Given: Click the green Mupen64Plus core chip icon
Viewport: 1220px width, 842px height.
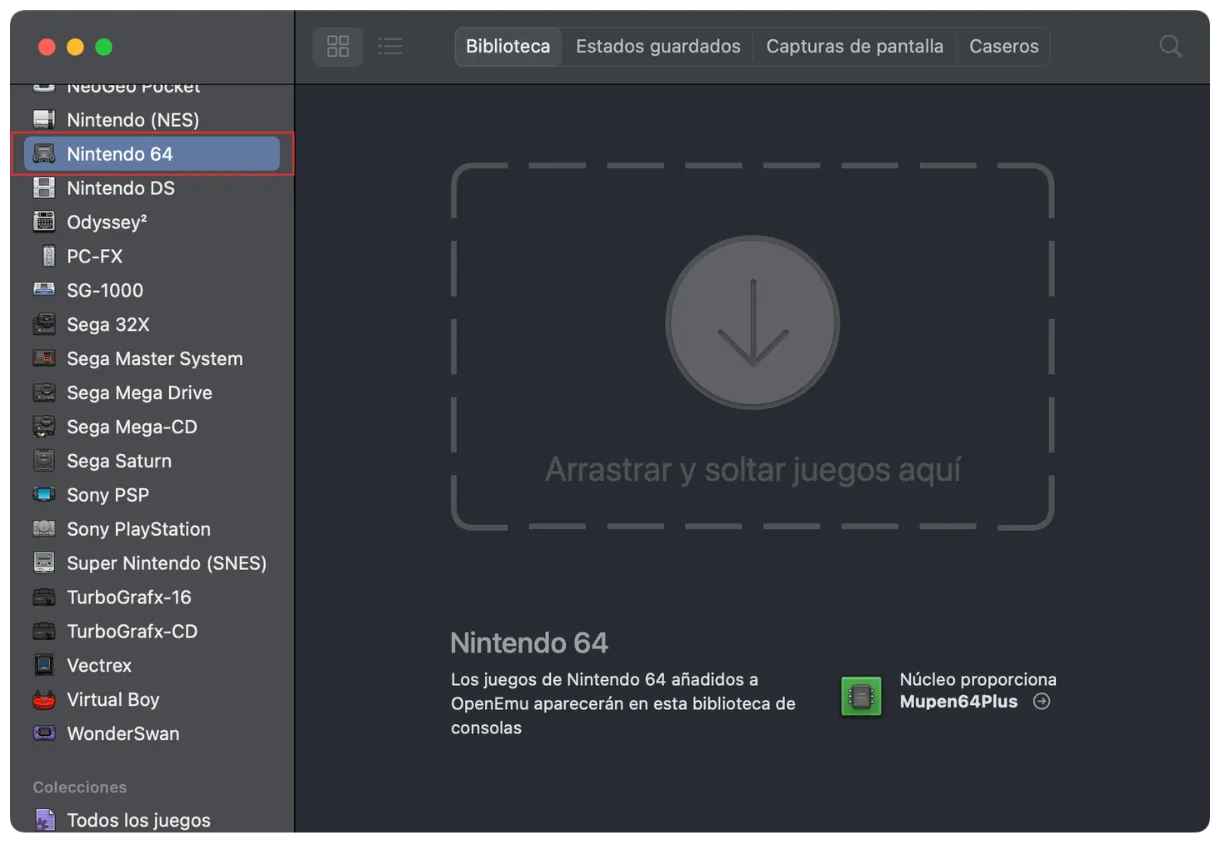Looking at the screenshot, I should click(x=860, y=696).
